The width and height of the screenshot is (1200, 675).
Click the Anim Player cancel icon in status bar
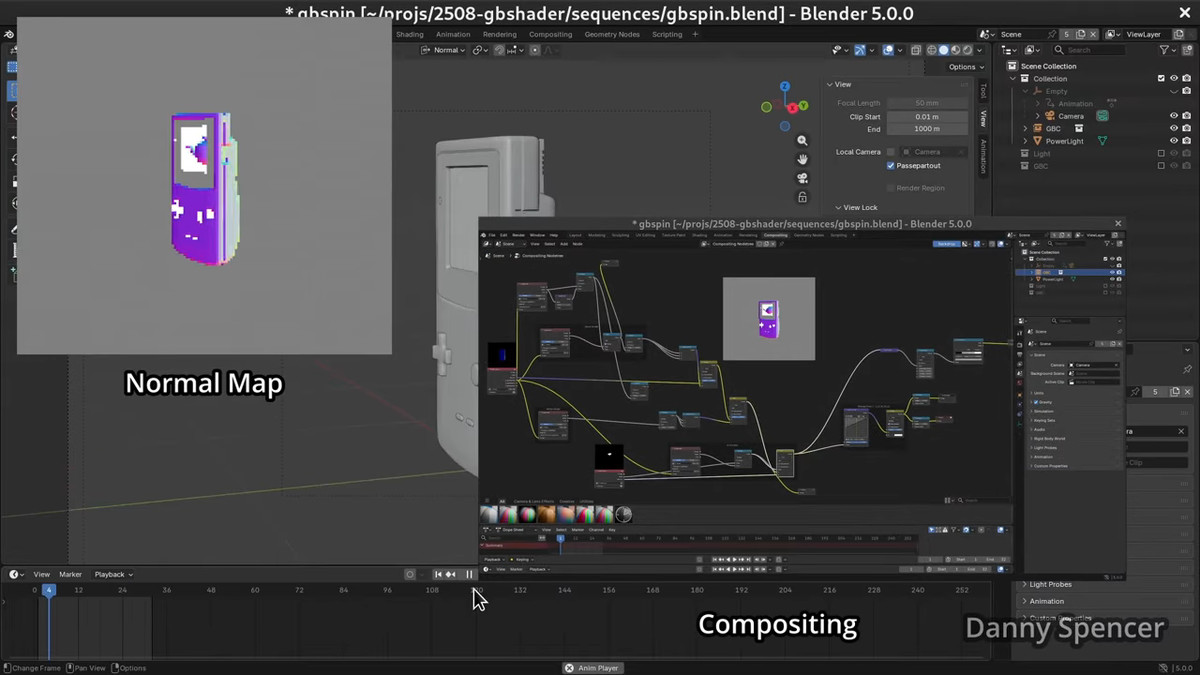pyautogui.click(x=569, y=668)
